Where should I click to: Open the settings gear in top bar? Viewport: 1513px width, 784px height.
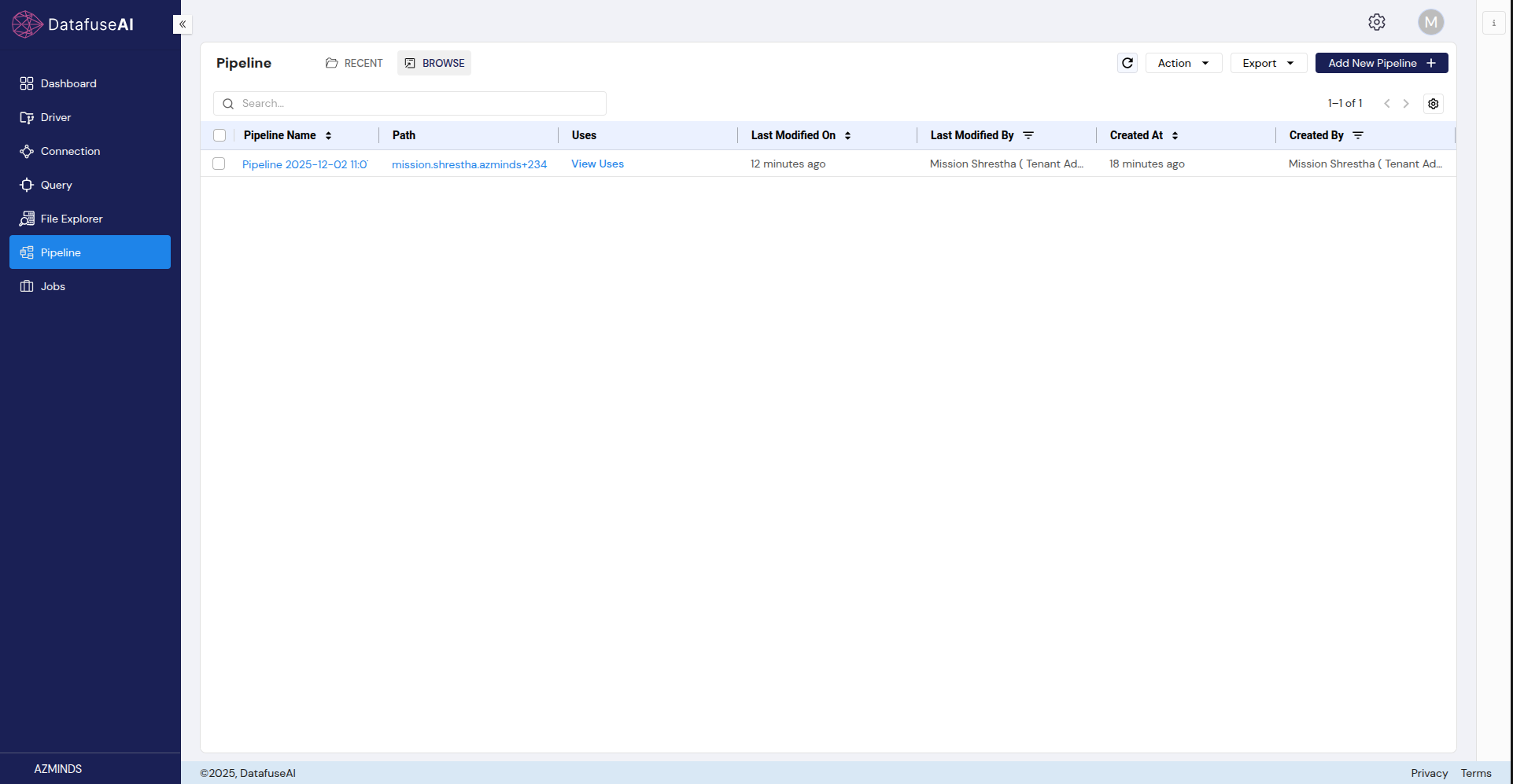tap(1376, 22)
